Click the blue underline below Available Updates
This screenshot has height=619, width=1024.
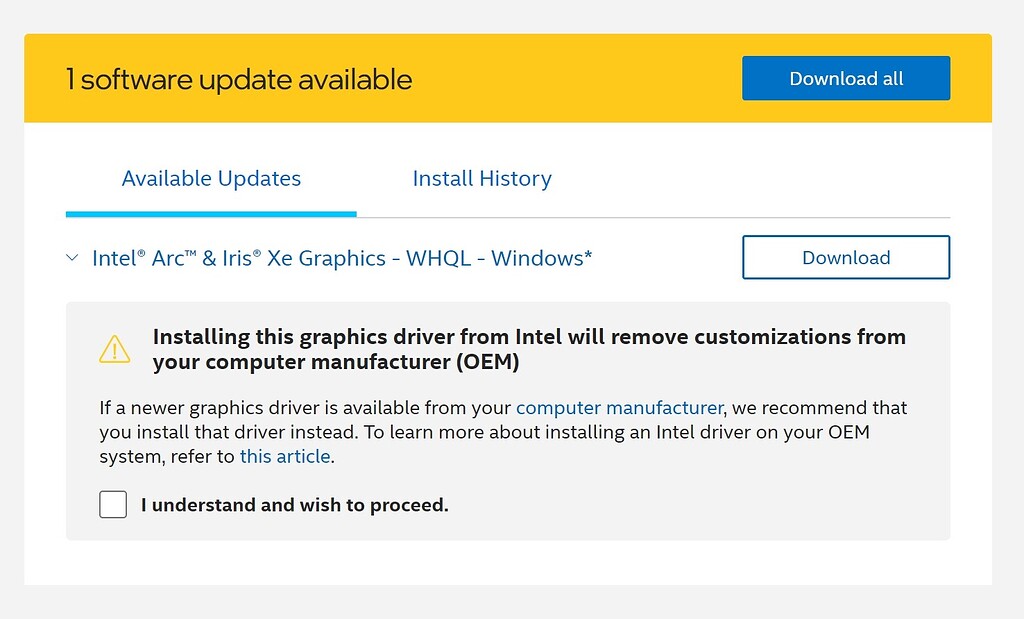(x=211, y=213)
